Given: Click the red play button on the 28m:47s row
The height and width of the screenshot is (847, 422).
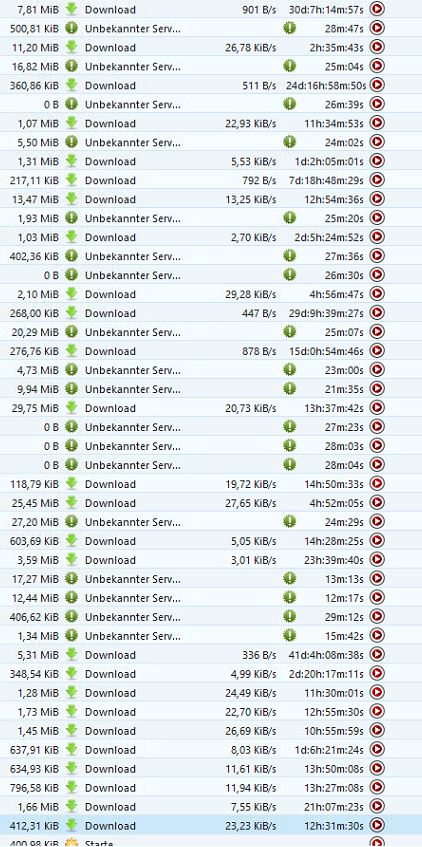Looking at the screenshot, I should point(377,28).
